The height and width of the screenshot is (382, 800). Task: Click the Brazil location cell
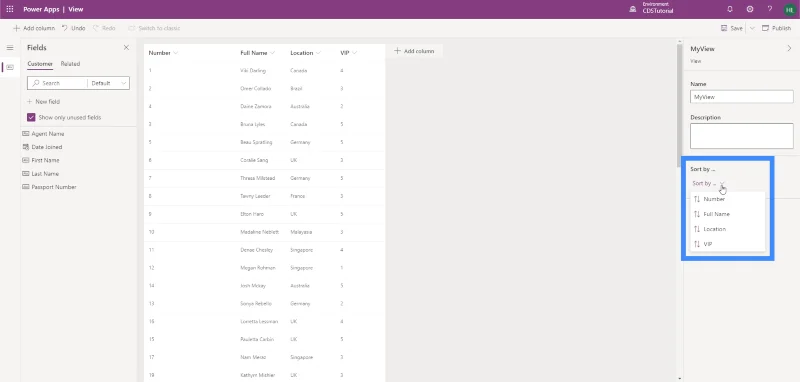click(296, 88)
